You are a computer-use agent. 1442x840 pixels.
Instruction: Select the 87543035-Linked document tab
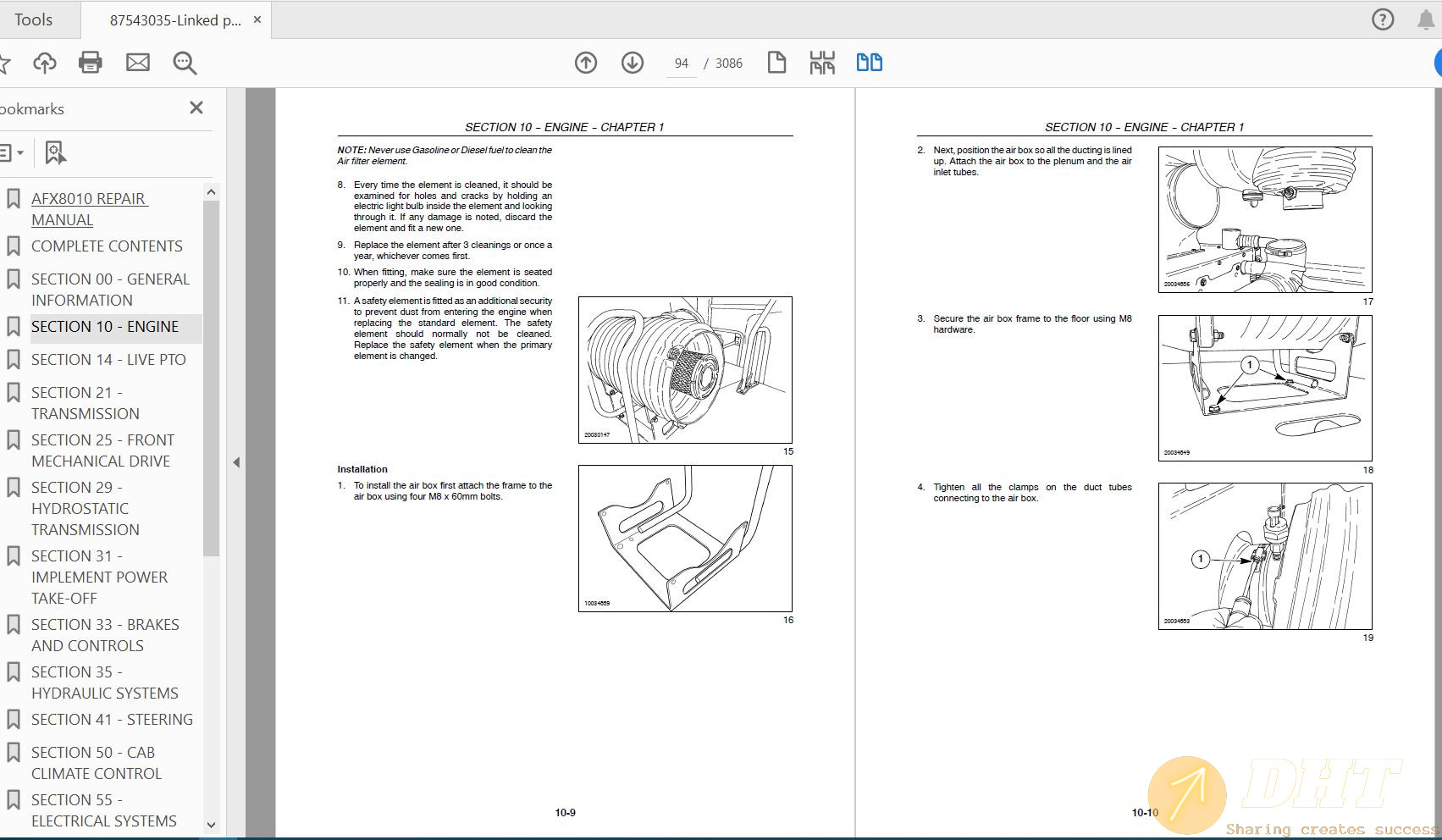(175, 20)
